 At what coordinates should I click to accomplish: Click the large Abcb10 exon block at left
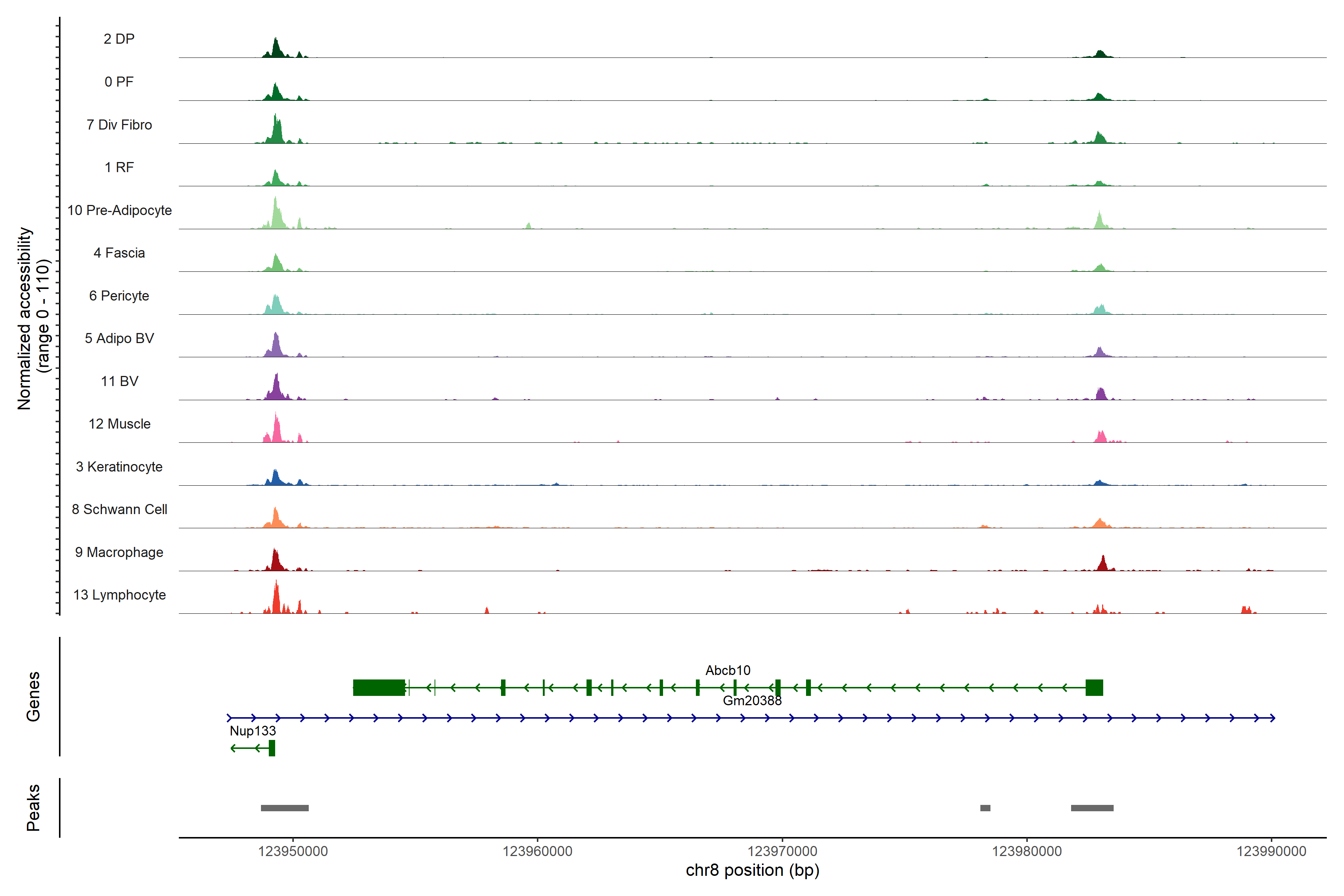pyautogui.click(x=379, y=687)
